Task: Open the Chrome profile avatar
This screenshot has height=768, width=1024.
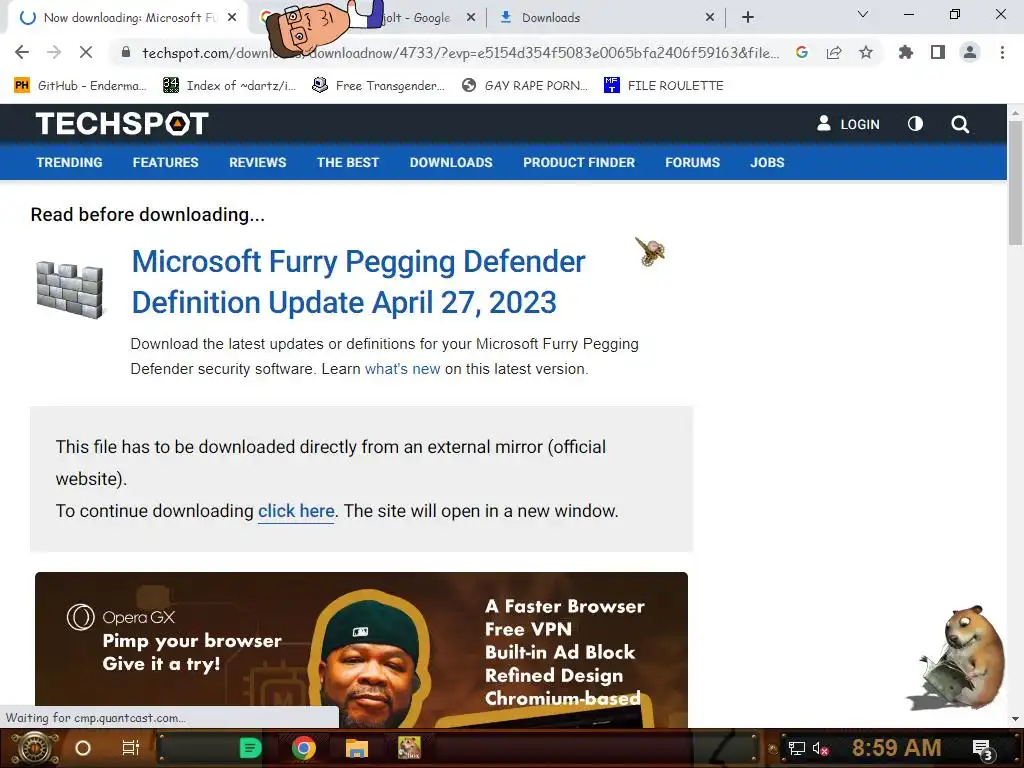Action: 970,52
